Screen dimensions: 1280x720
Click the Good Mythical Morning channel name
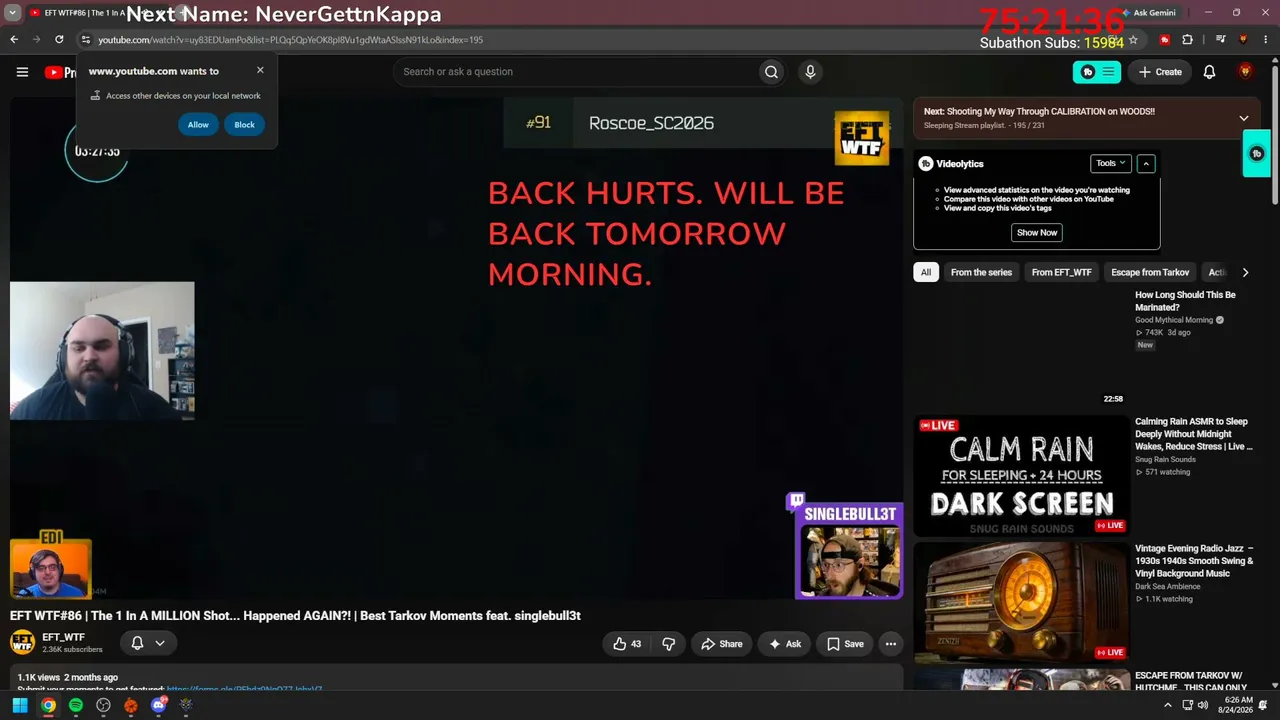click(x=1174, y=320)
